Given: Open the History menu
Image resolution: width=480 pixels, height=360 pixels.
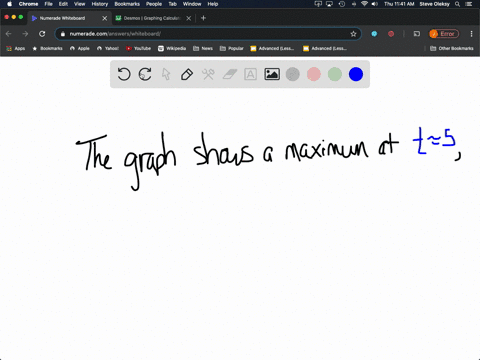Looking at the screenshot, I should pyautogui.click(x=100, y=4).
